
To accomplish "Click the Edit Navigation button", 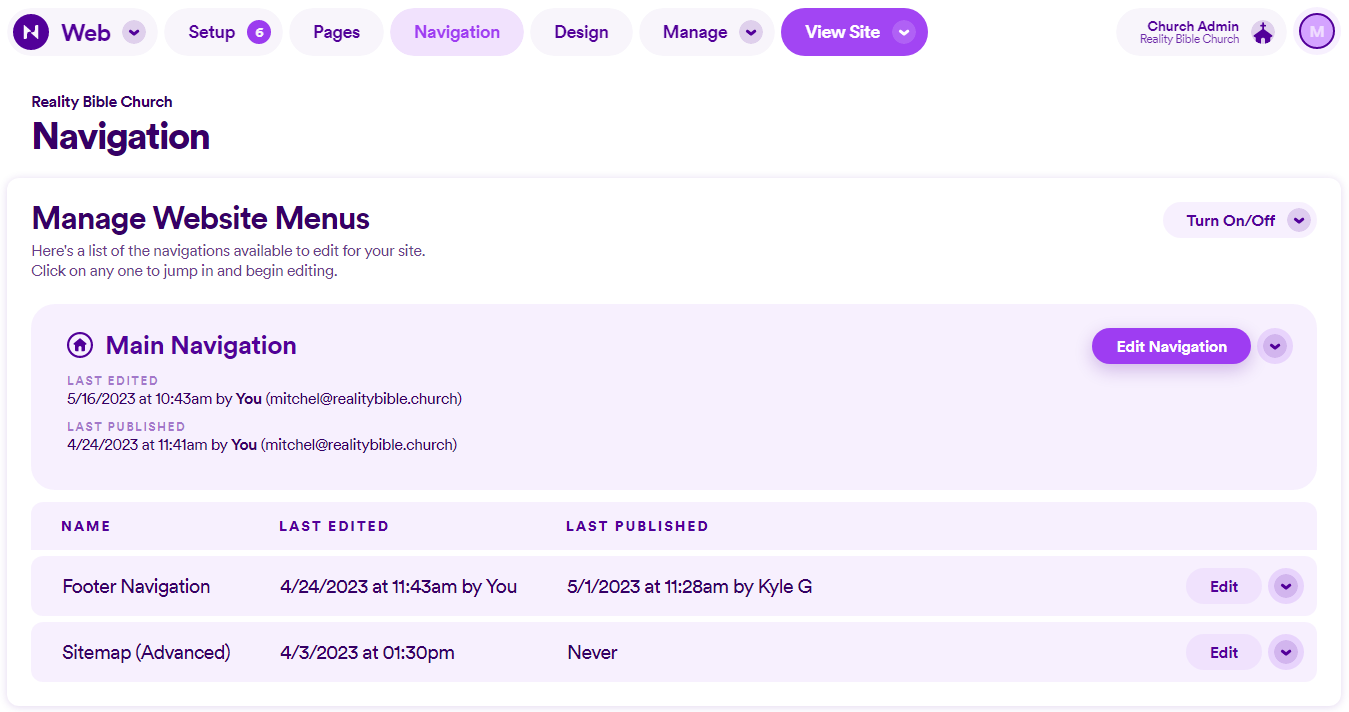I will coord(1170,345).
